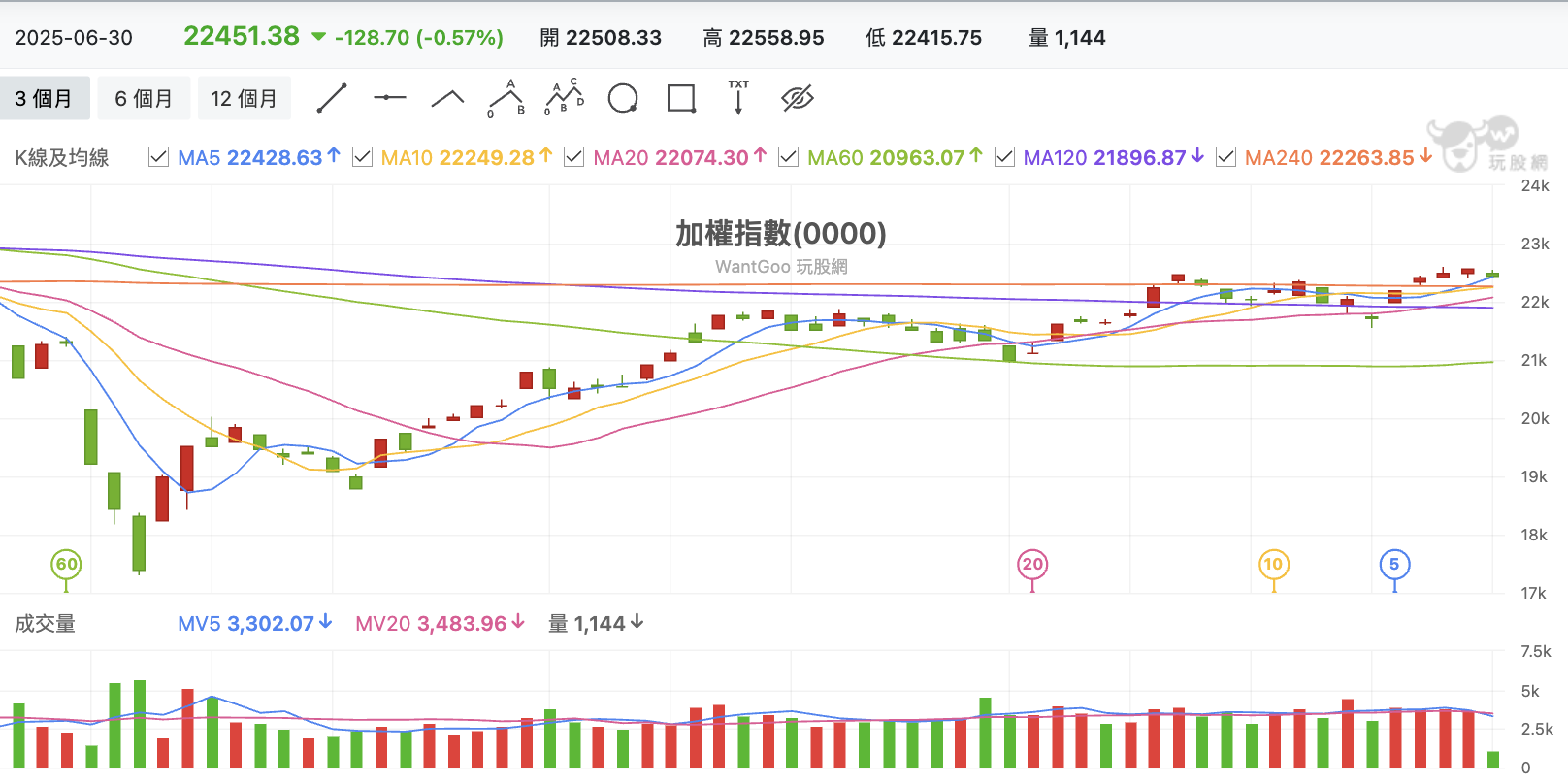
Task: Click the last green volume bar
Action: [x=1493, y=760]
